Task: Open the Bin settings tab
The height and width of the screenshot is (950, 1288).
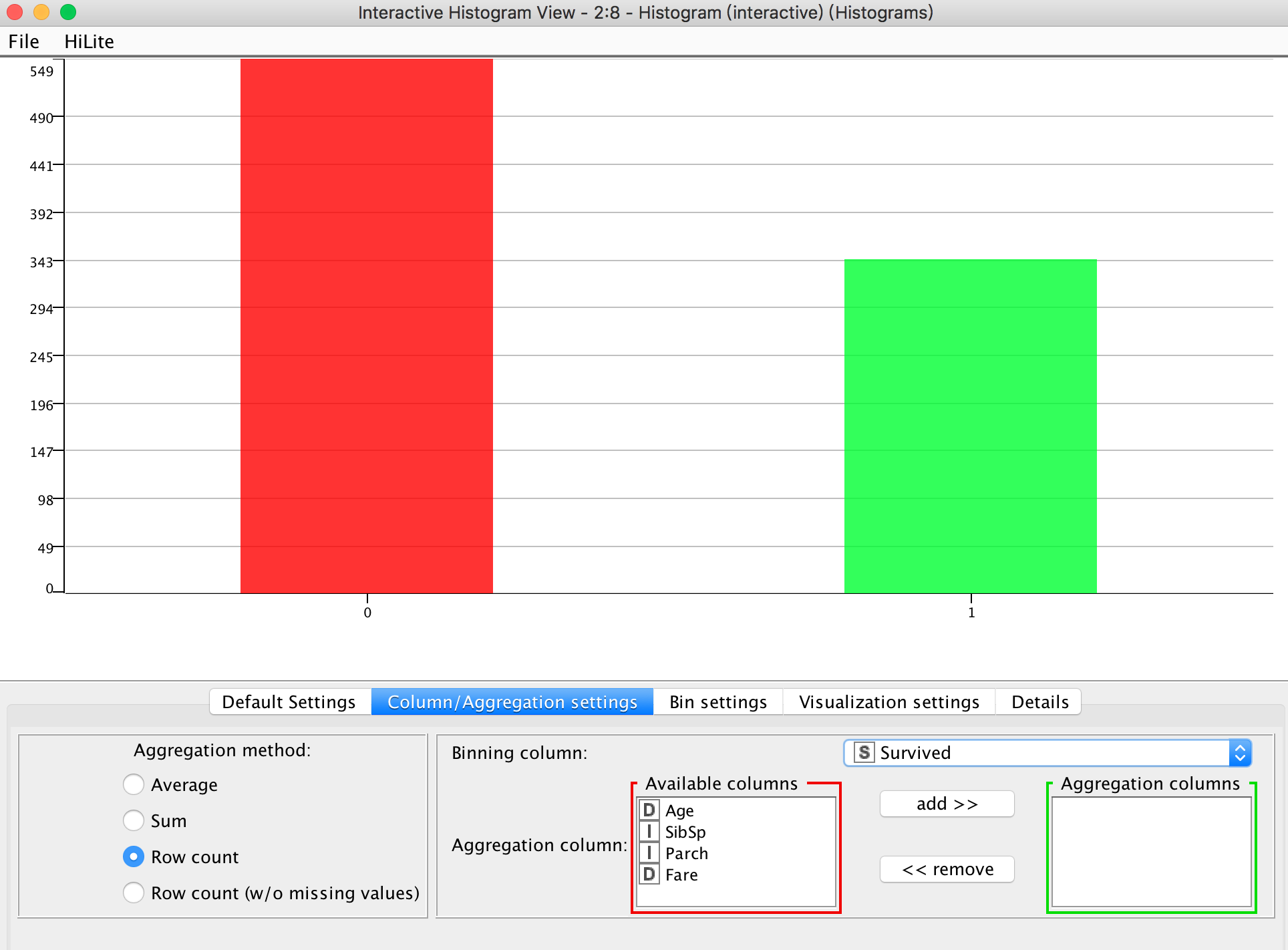Action: (x=718, y=702)
